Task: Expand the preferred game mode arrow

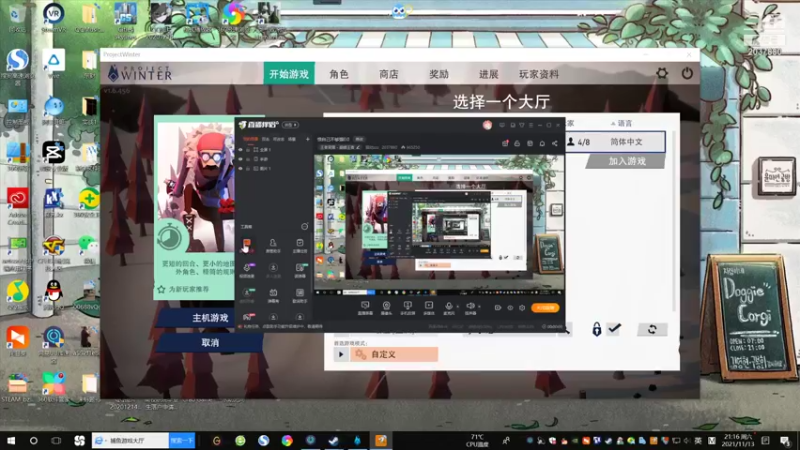Action: pos(341,354)
